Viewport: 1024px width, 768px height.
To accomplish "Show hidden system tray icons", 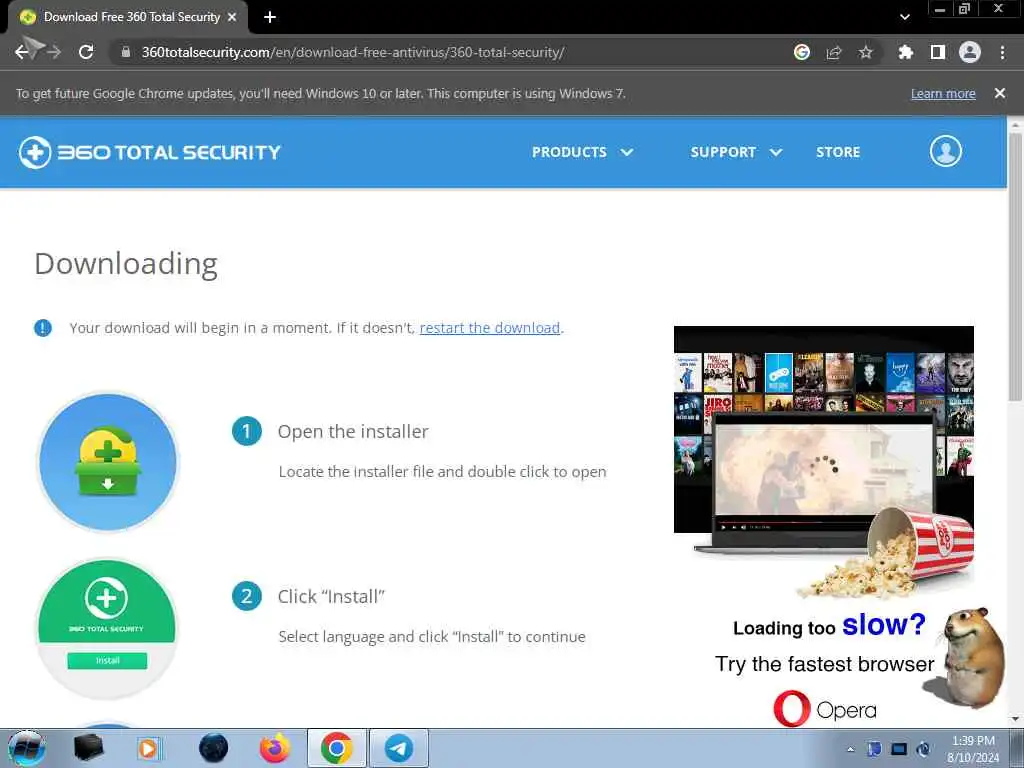I will (x=850, y=749).
